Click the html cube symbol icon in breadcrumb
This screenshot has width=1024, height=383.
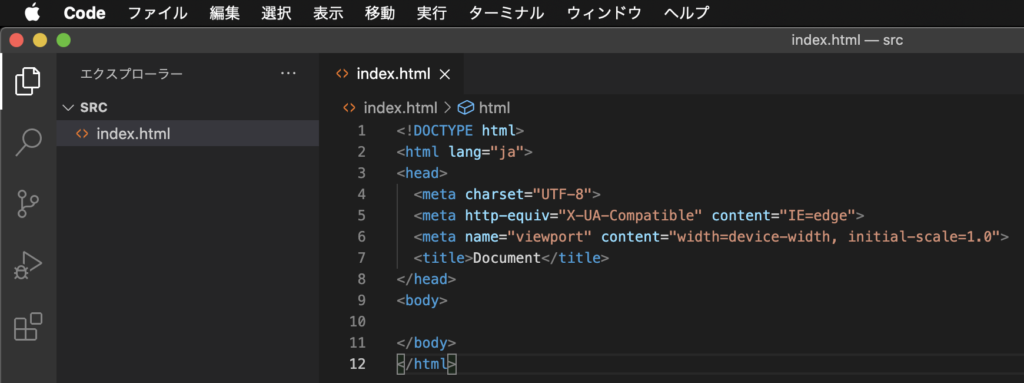click(465, 108)
